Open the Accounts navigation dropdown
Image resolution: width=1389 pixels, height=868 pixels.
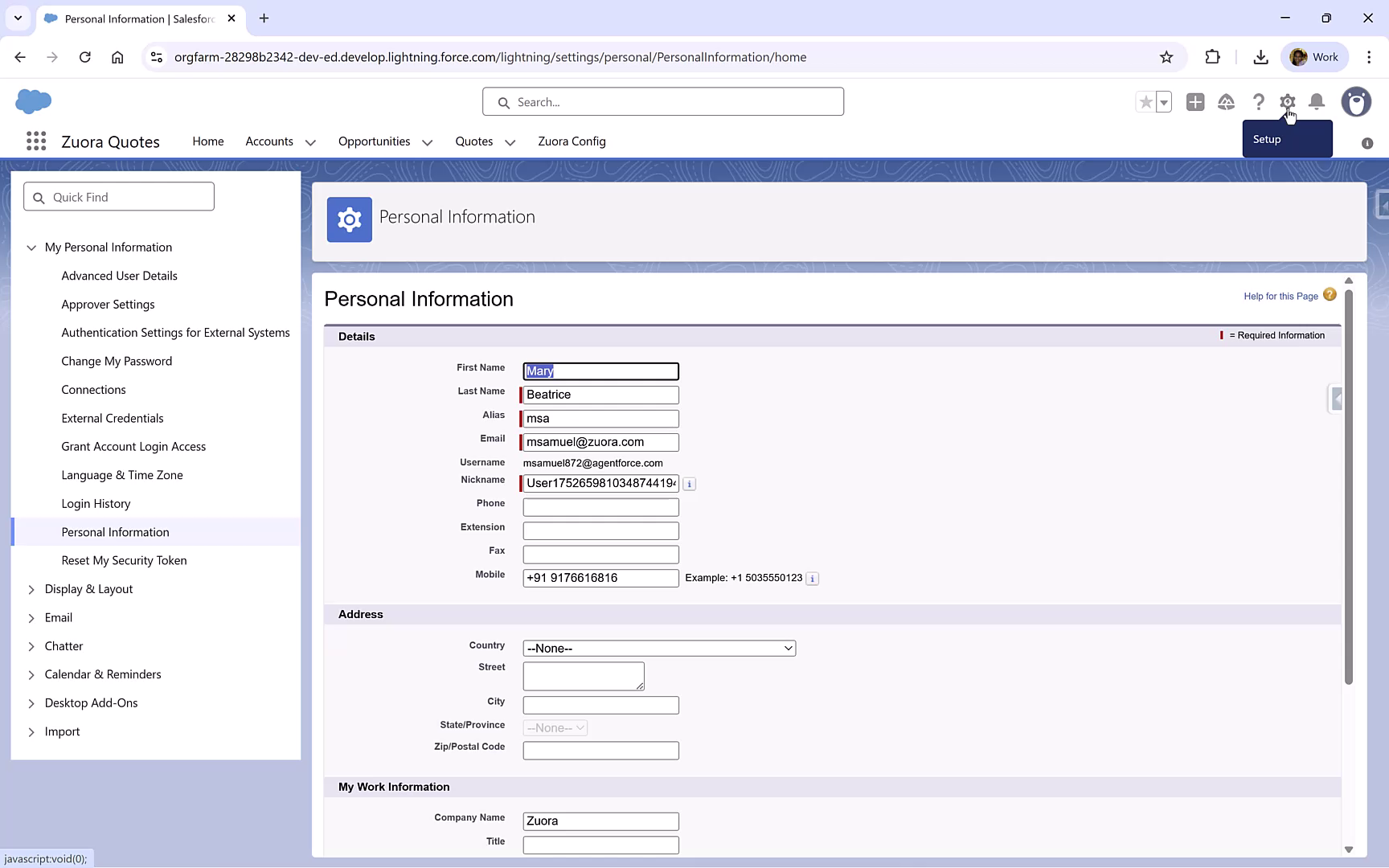click(311, 141)
